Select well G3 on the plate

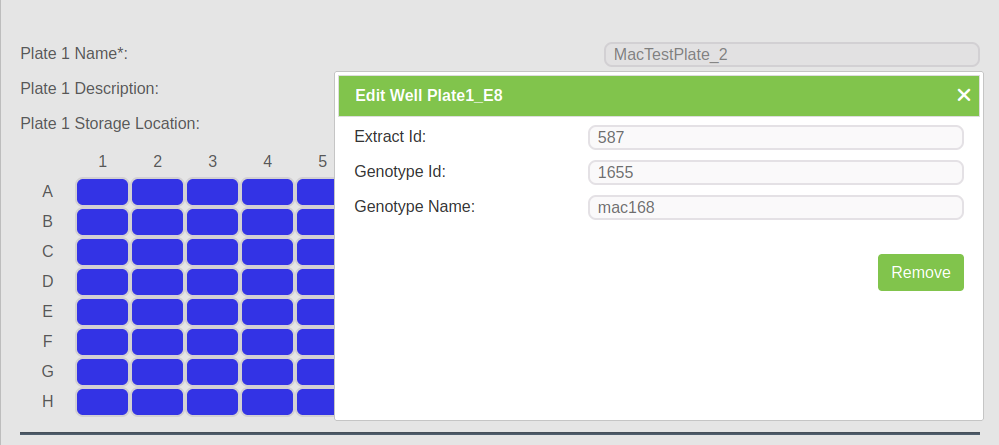point(212,372)
